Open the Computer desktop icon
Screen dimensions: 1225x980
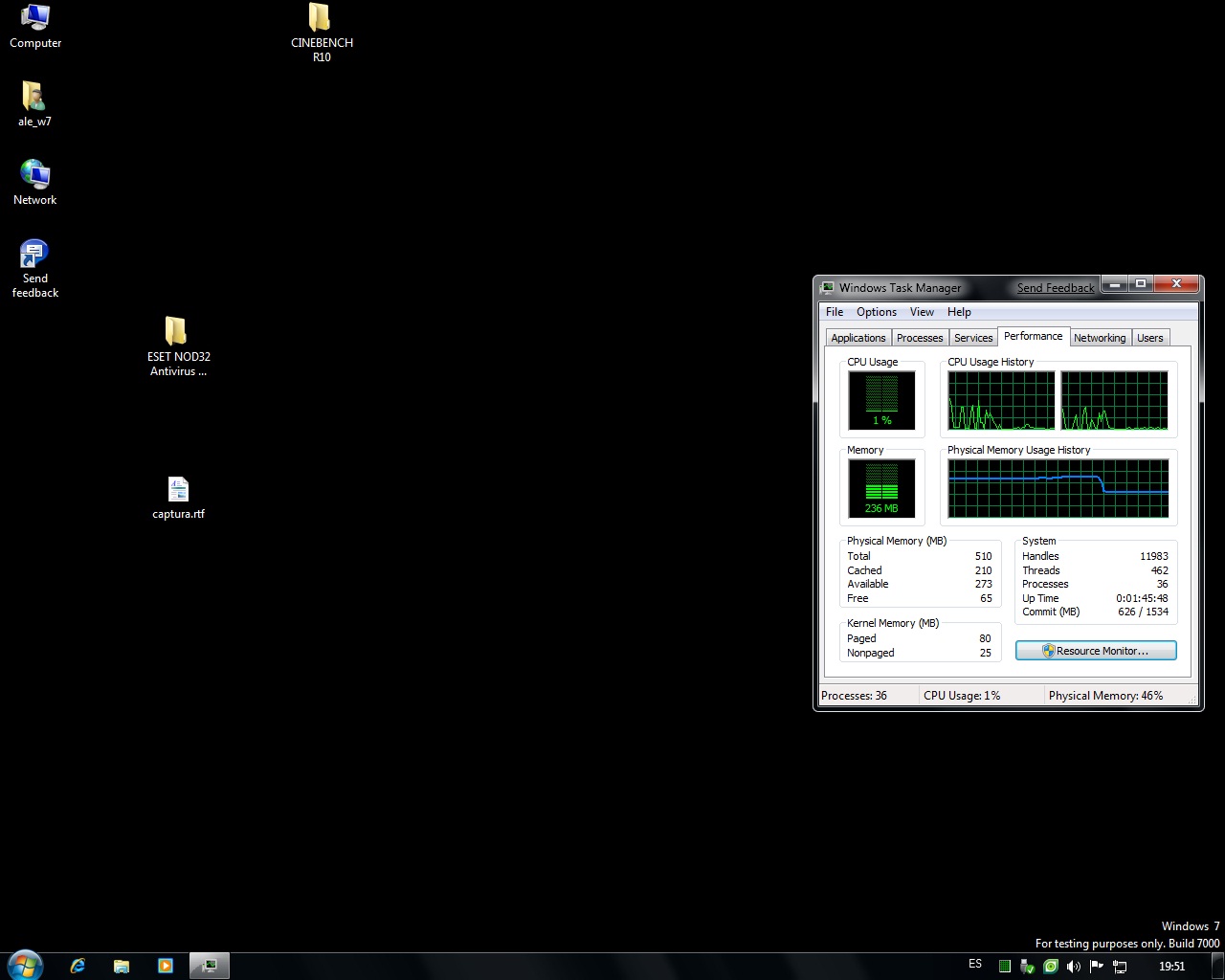coord(35,26)
